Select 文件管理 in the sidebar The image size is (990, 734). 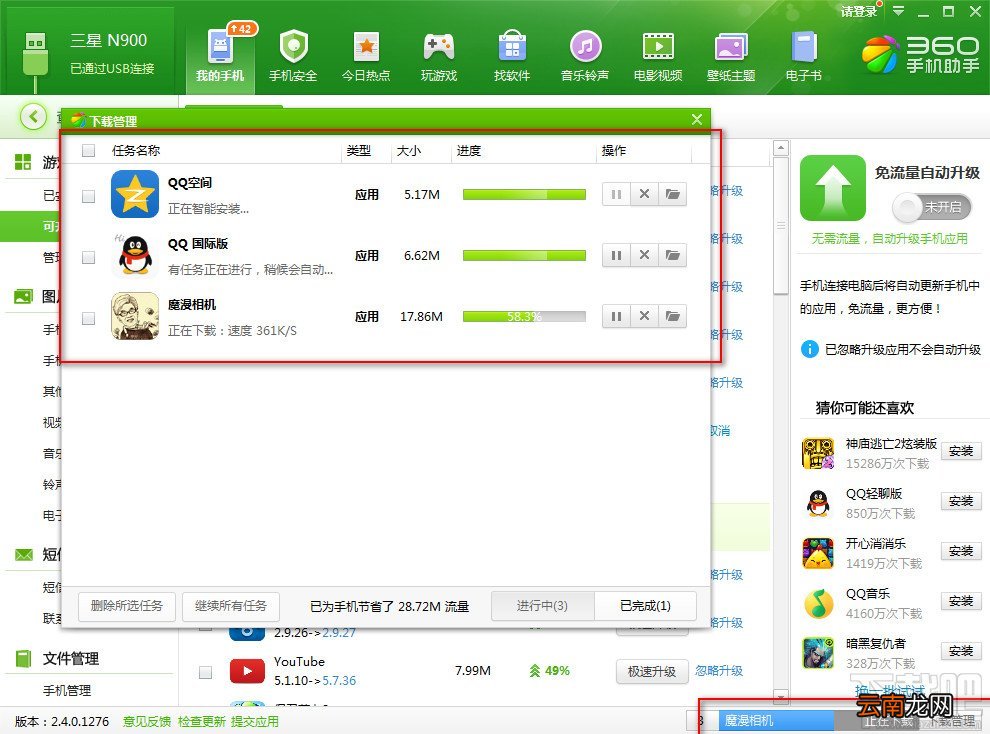(x=71, y=659)
